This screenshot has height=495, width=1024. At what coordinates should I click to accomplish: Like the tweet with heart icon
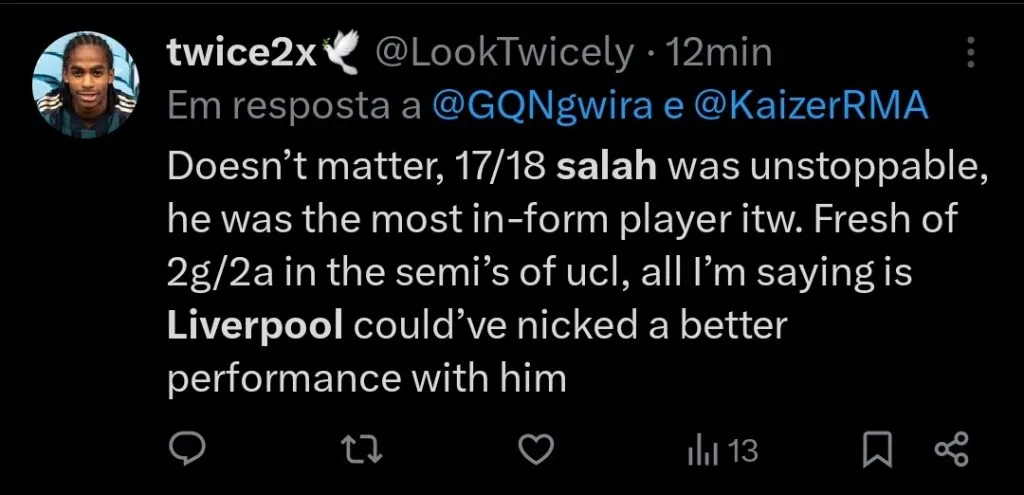[538, 450]
